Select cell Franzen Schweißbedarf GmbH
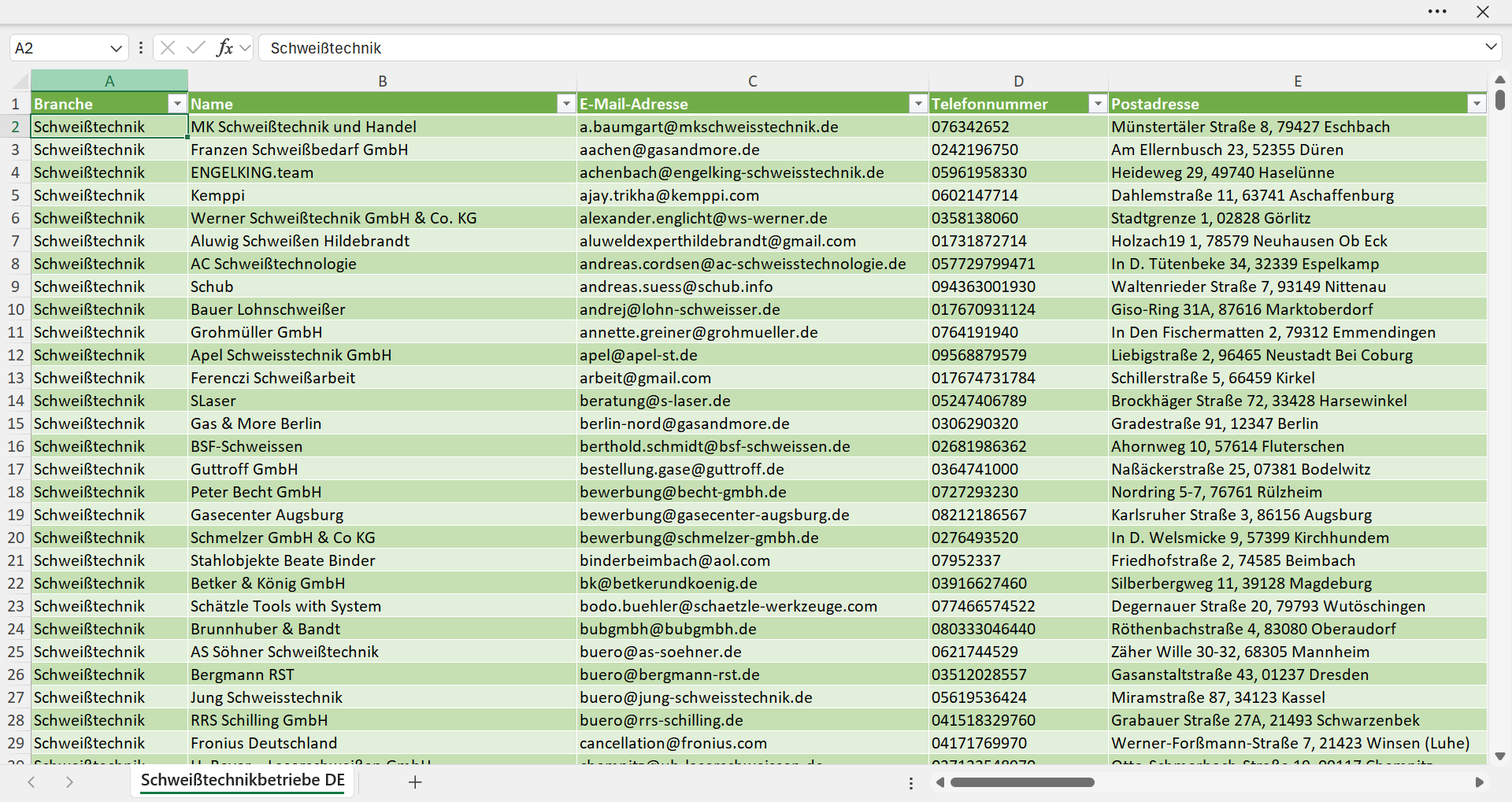Viewport: 1512px width, 802px height. (x=383, y=150)
